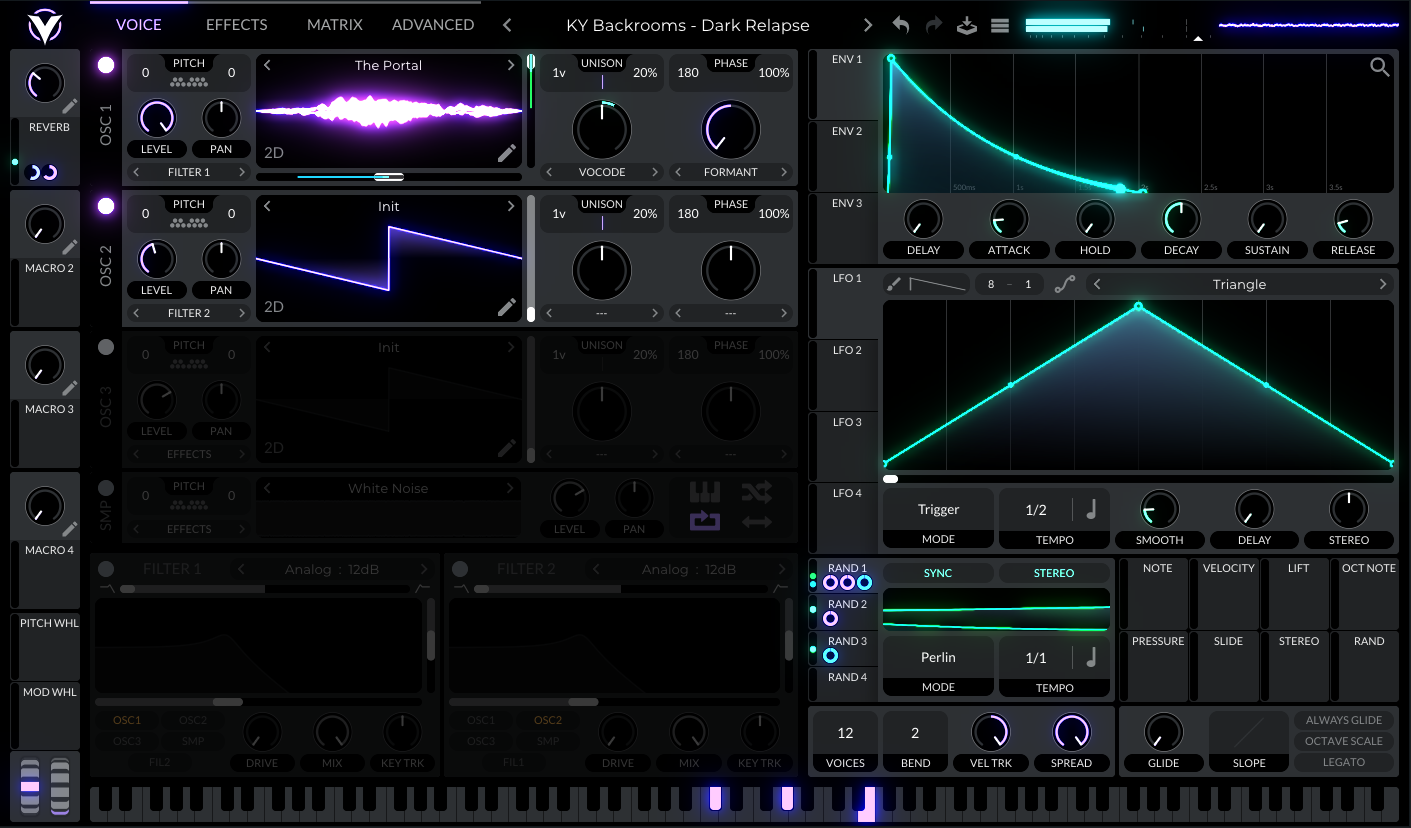Screen dimensions: 1411x828
Task: Click the OCT NOTE modulation source
Action: tap(1369, 594)
